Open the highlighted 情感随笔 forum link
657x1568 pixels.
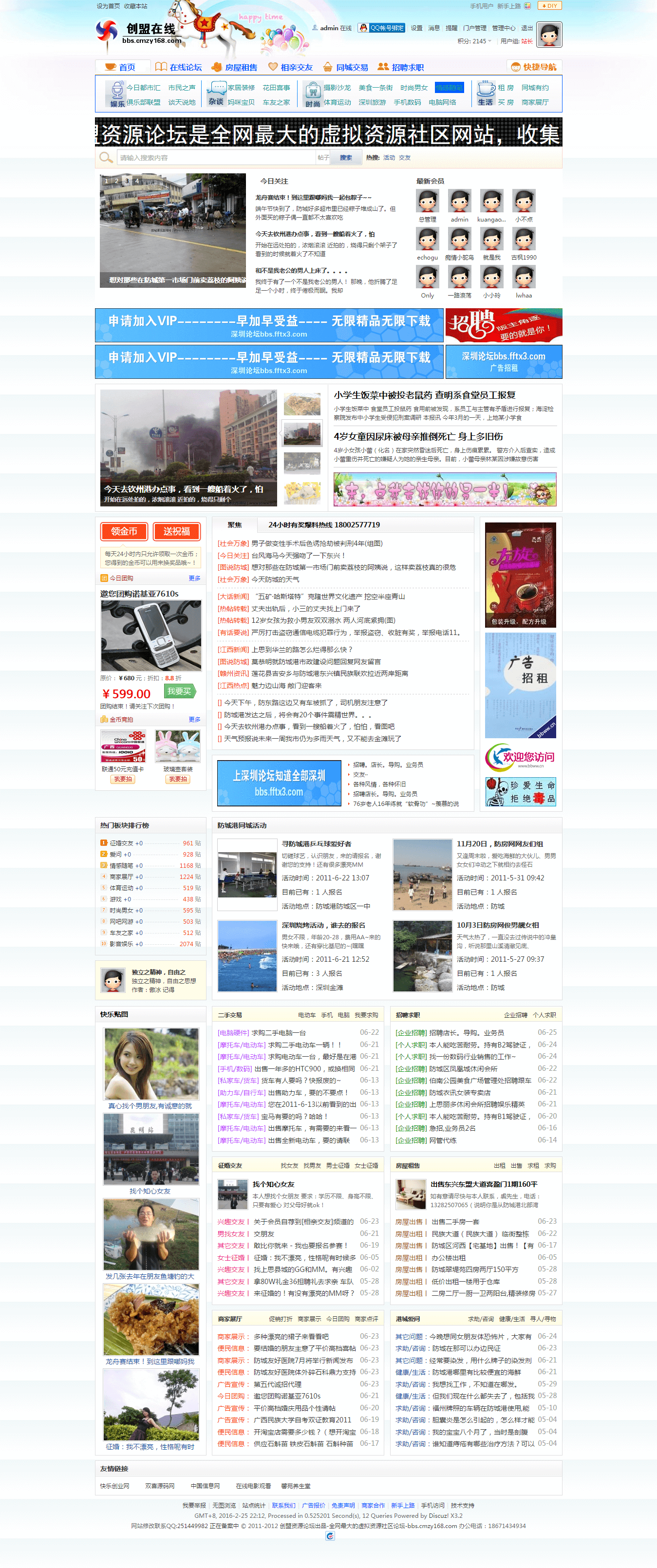click(x=450, y=88)
